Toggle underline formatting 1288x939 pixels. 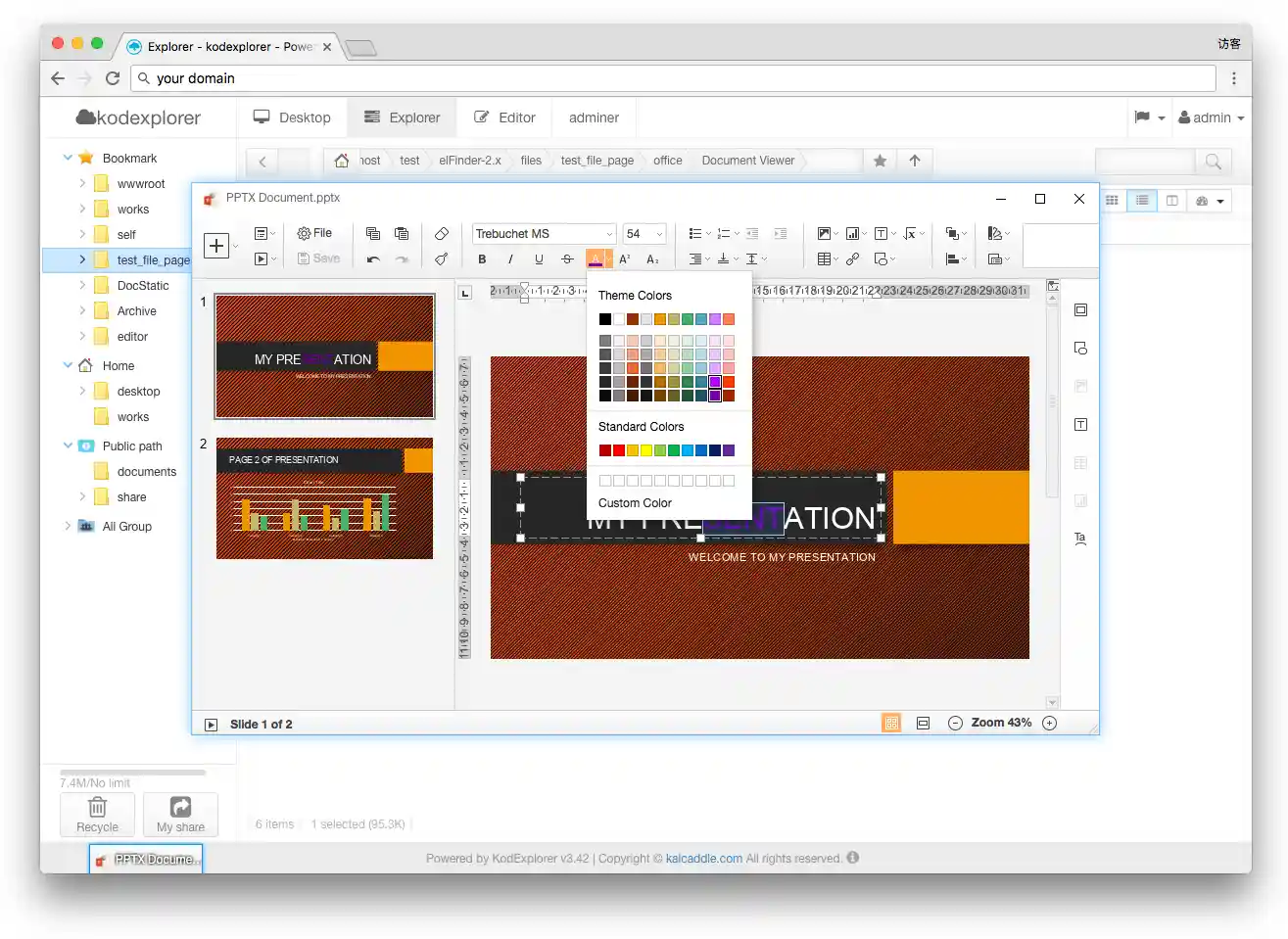click(539, 259)
